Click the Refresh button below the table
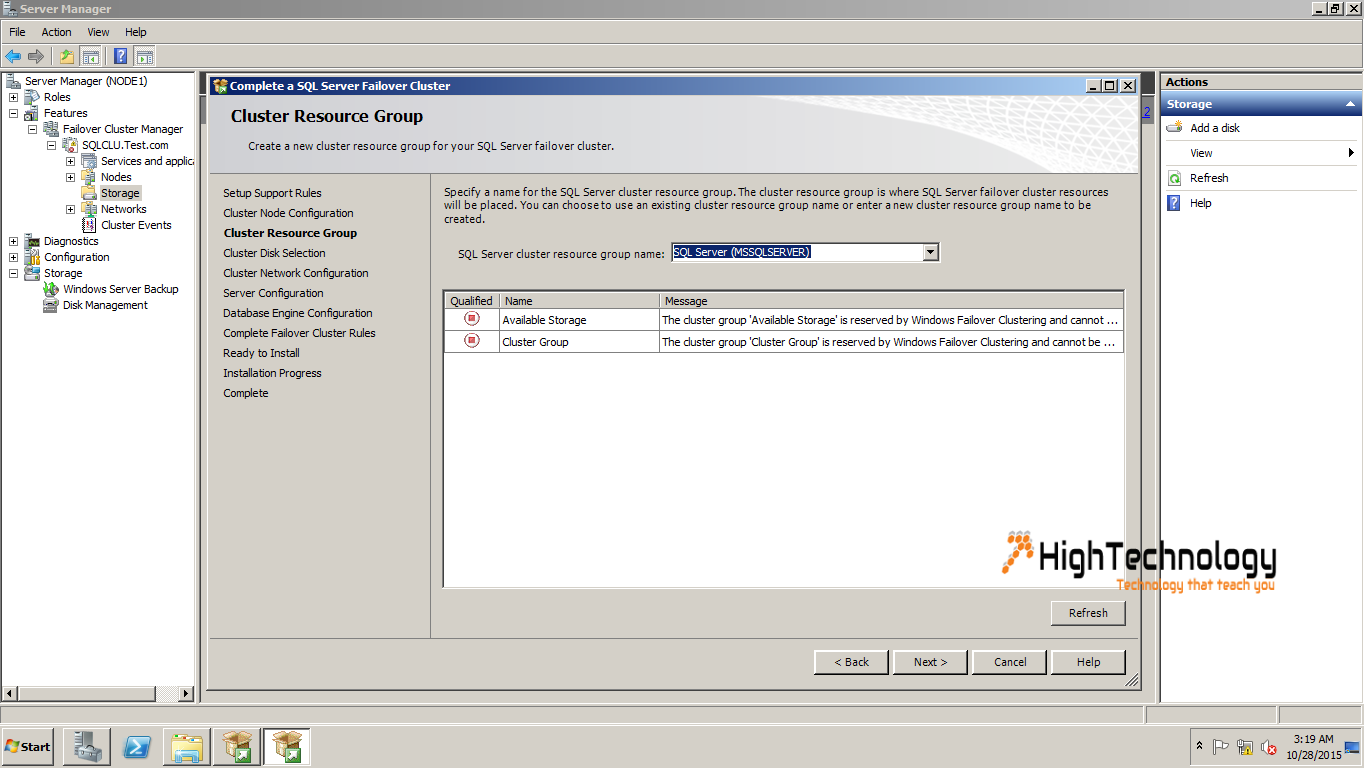This screenshot has width=1364, height=768. [x=1088, y=613]
